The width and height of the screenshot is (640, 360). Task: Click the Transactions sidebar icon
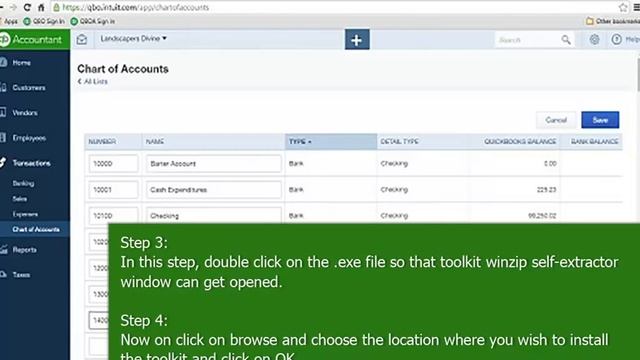coord(3,162)
